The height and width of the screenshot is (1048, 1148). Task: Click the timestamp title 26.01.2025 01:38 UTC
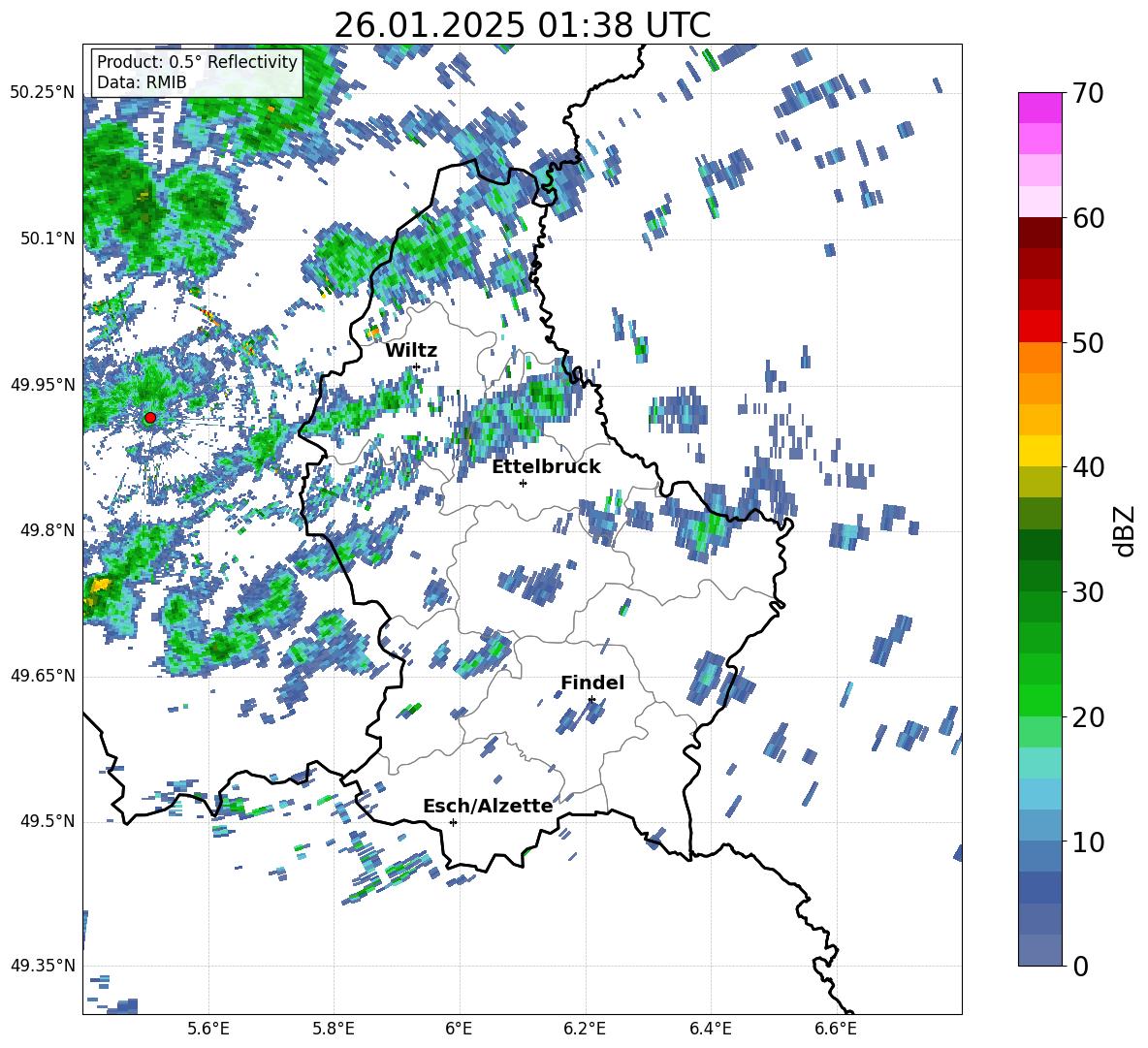click(x=522, y=25)
